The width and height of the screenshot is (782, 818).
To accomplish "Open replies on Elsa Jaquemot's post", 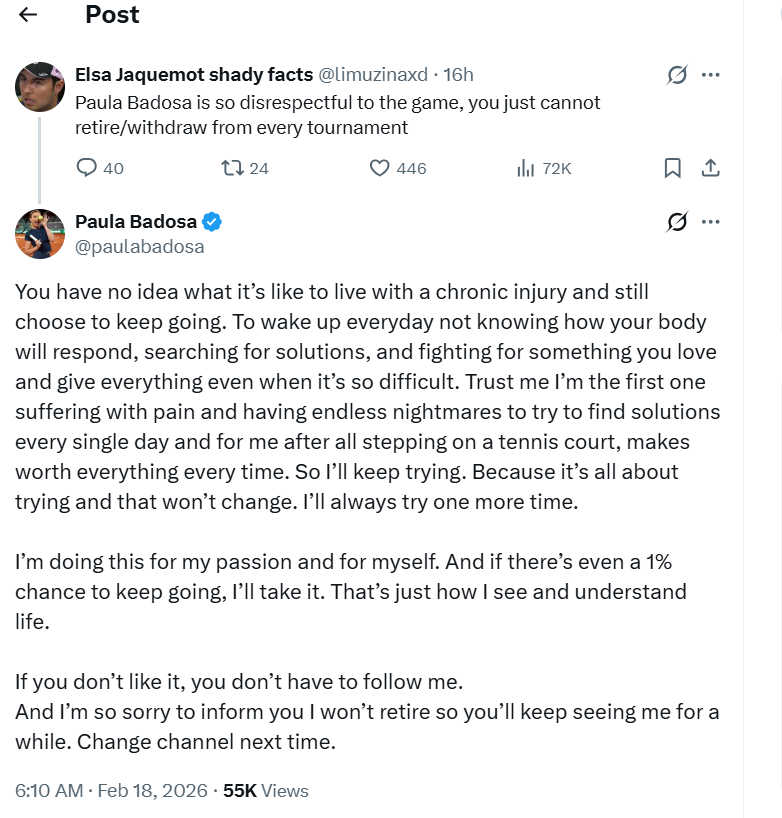I will tap(87, 168).
